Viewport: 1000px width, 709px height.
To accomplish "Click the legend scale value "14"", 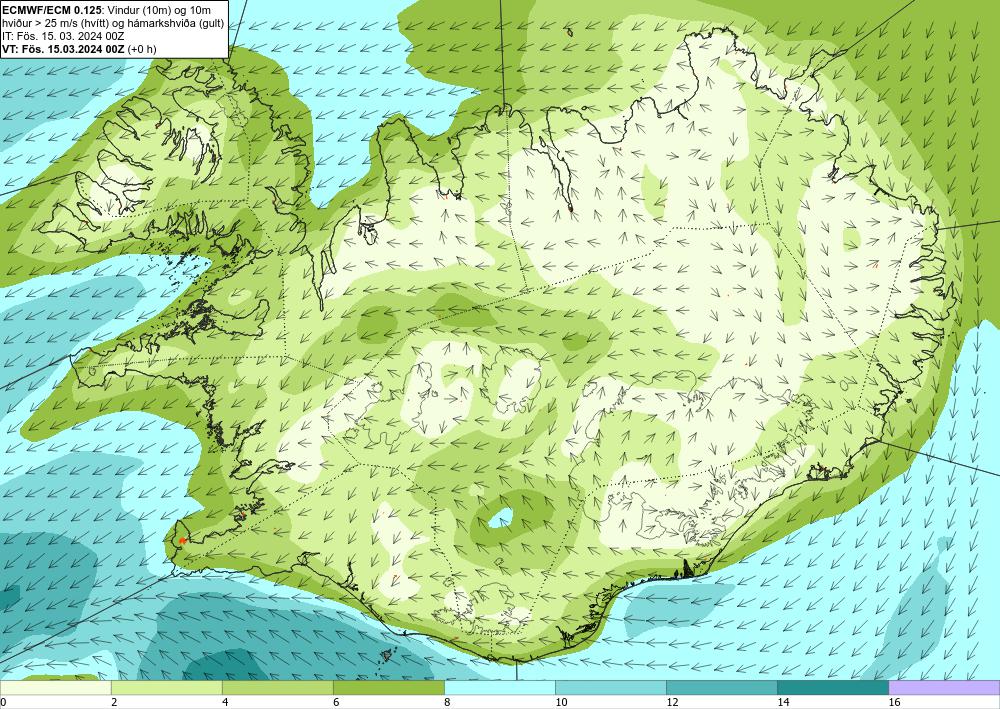I will (x=783, y=702).
